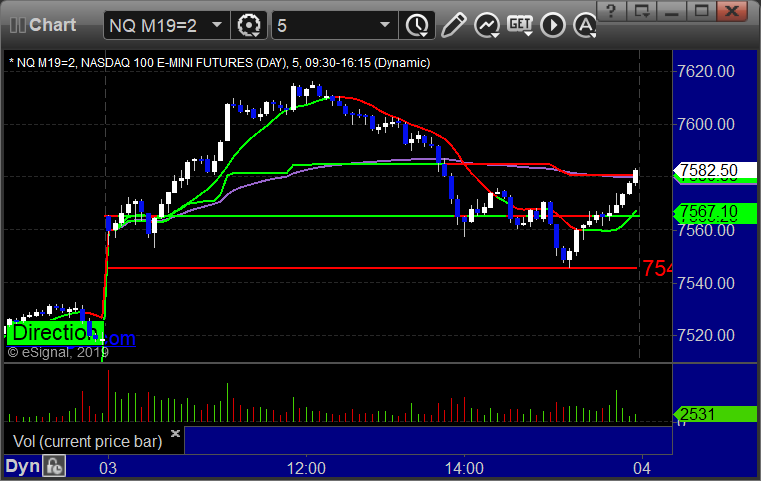The width and height of the screenshot is (761, 481).
Task: Click the Chart title grip handle
Action: [x=17, y=25]
